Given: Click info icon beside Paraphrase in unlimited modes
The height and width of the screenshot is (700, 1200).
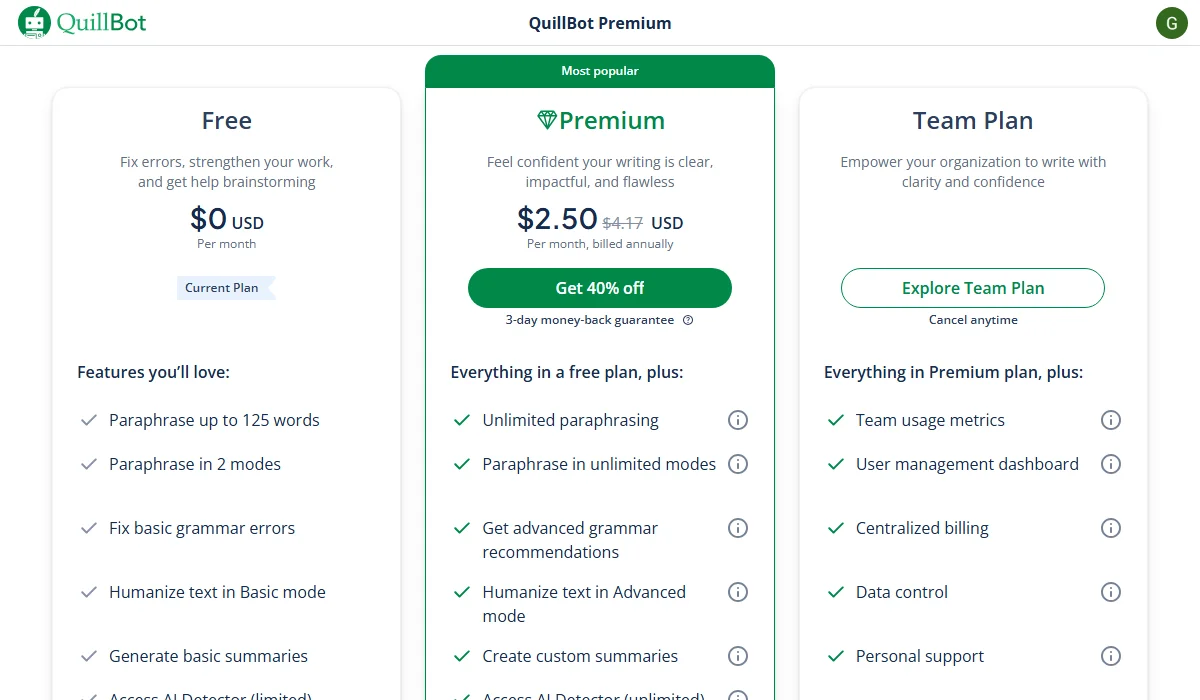Looking at the screenshot, I should click(x=738, y=464).
